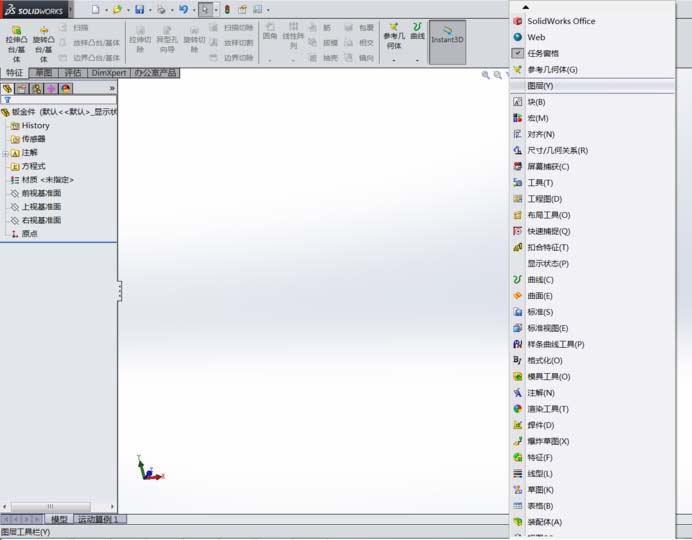Toggle the Task Pane (任务窗格) checkbox item
The width and height of the screenshot is (692, 540).
point(592,53)
